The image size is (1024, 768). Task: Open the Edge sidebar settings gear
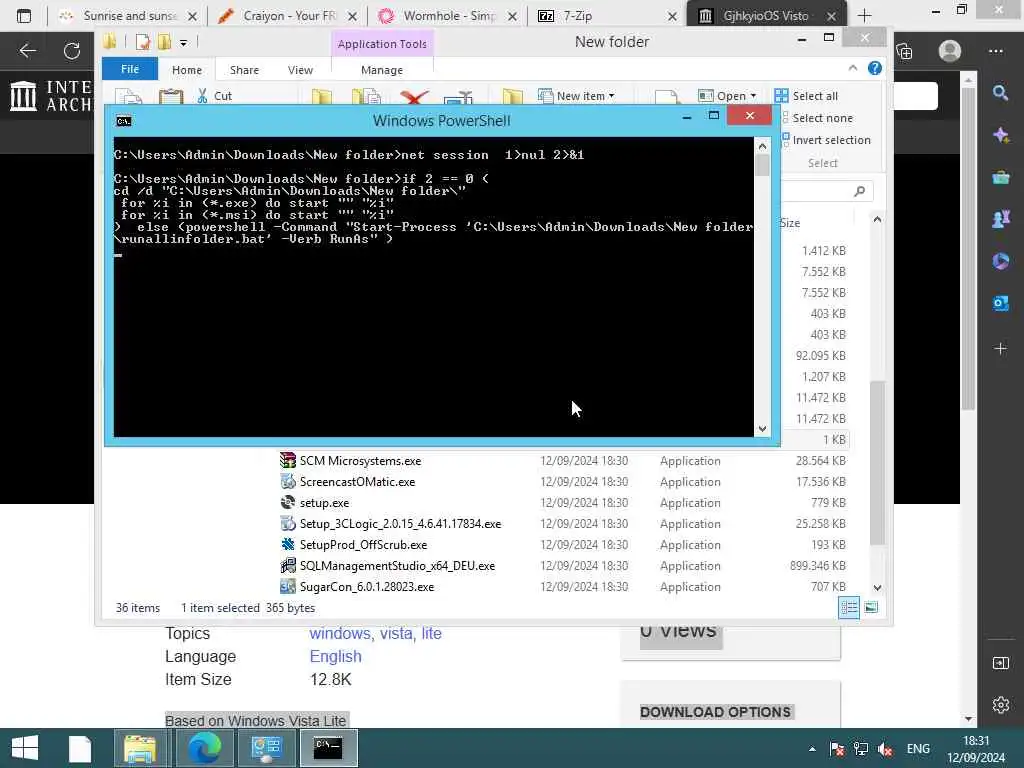click(x=1000, y=705)
